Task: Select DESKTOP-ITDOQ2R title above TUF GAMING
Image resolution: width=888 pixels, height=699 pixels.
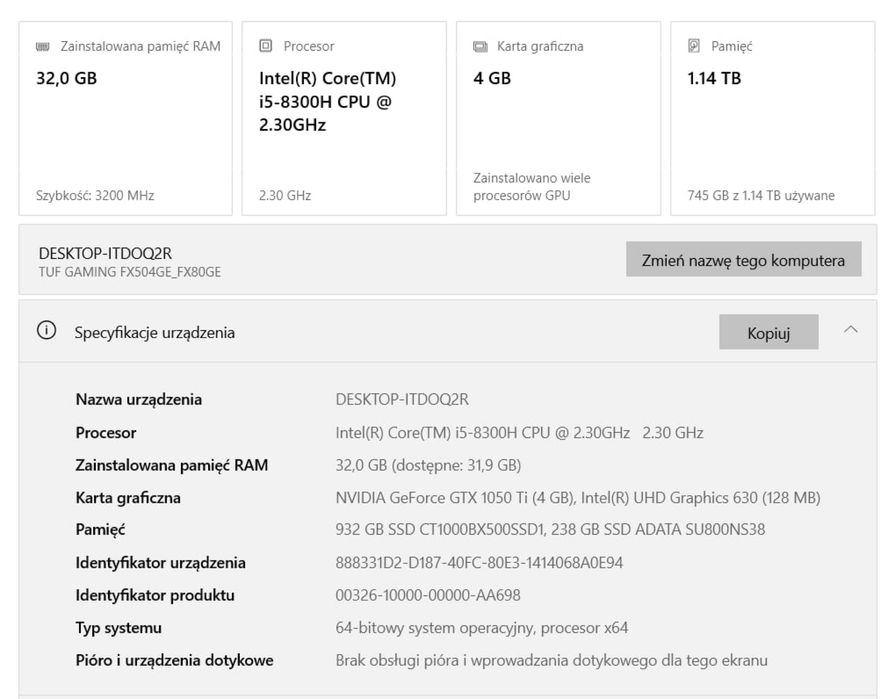Action: [105, 253]
